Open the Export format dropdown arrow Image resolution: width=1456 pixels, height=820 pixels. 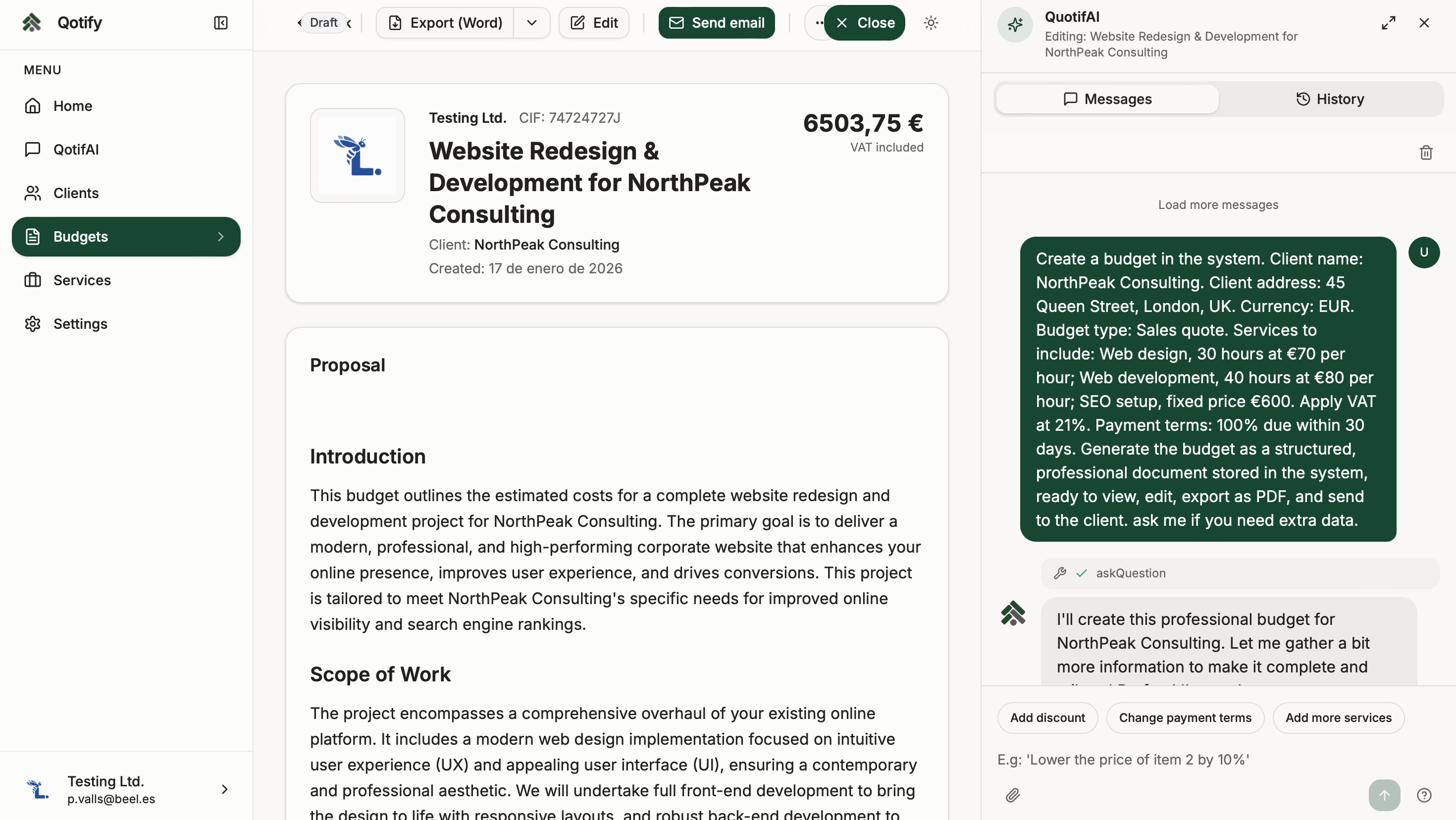531,23
